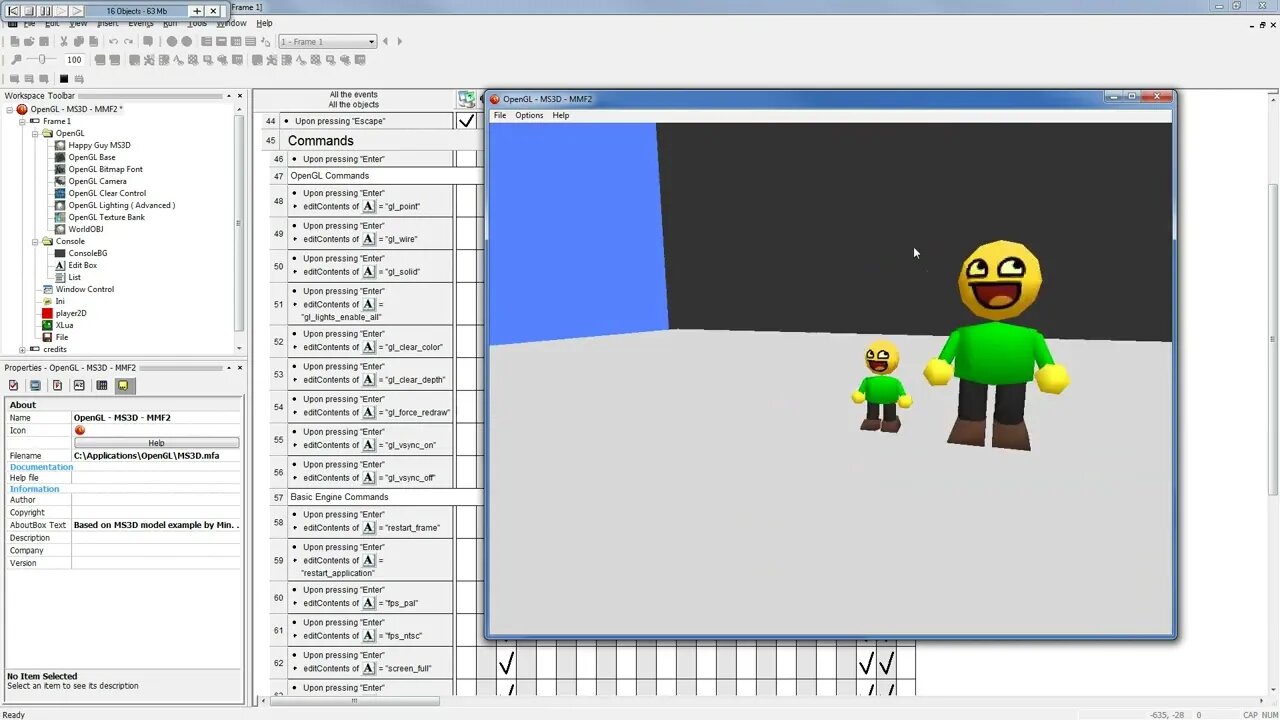Open the Help menu in OpenGL window

pos(561,115)
